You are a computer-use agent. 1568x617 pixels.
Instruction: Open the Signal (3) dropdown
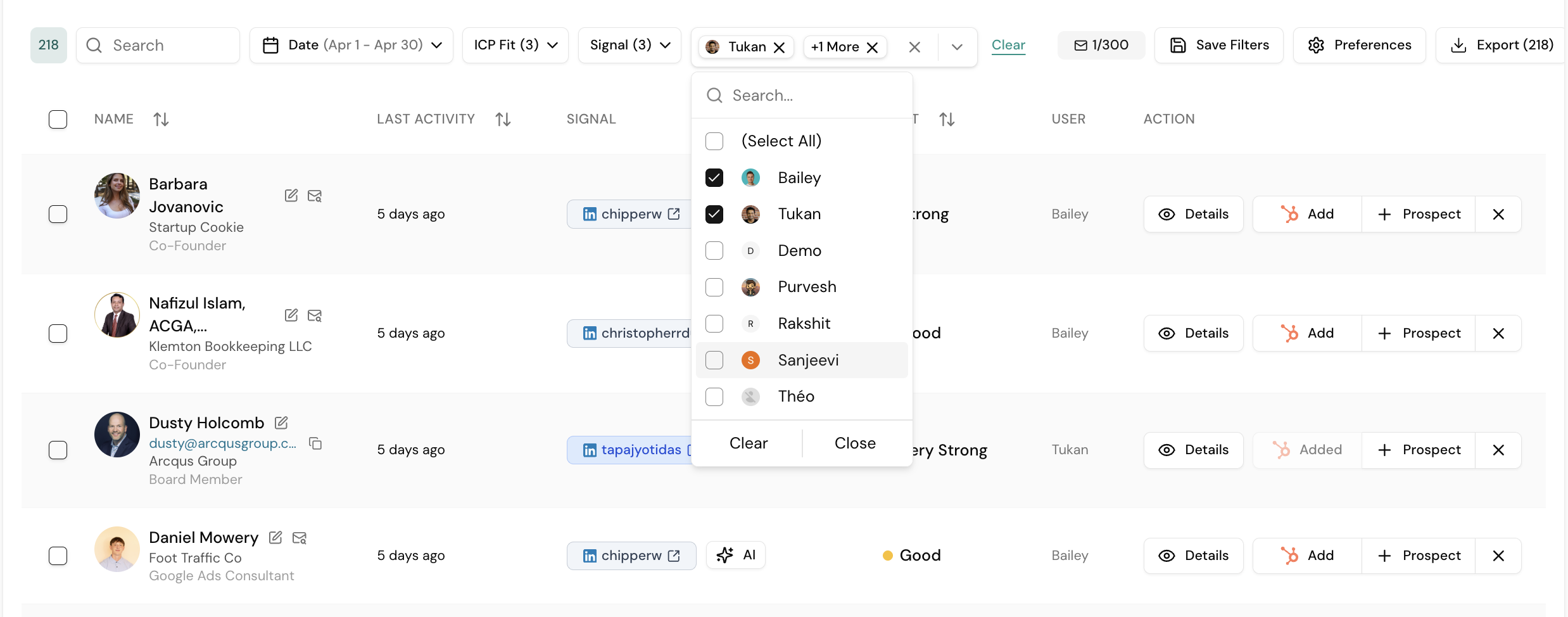[x=629, y=45]
